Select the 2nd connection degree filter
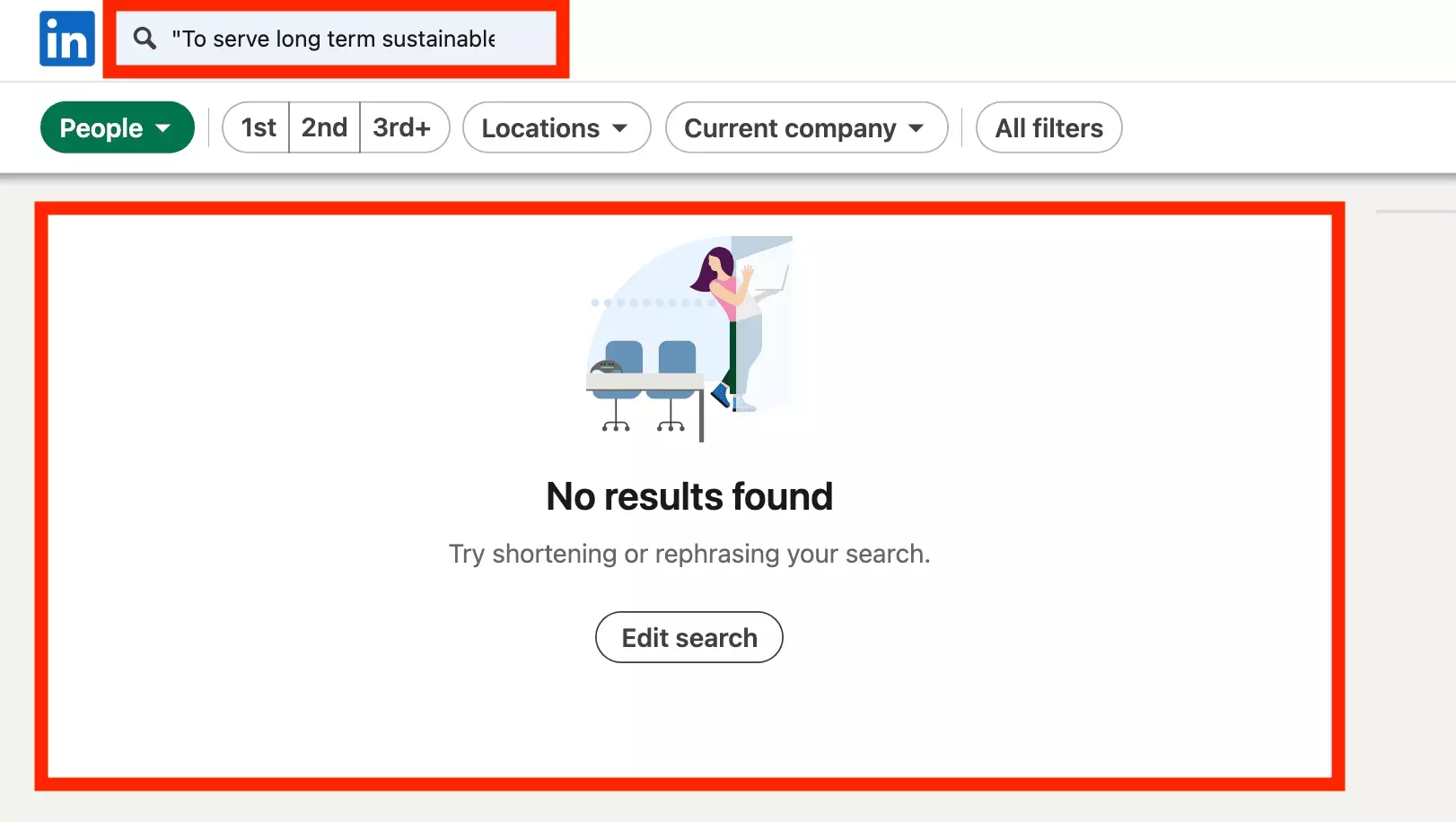The image size is (1456, 822). point(324,127)
